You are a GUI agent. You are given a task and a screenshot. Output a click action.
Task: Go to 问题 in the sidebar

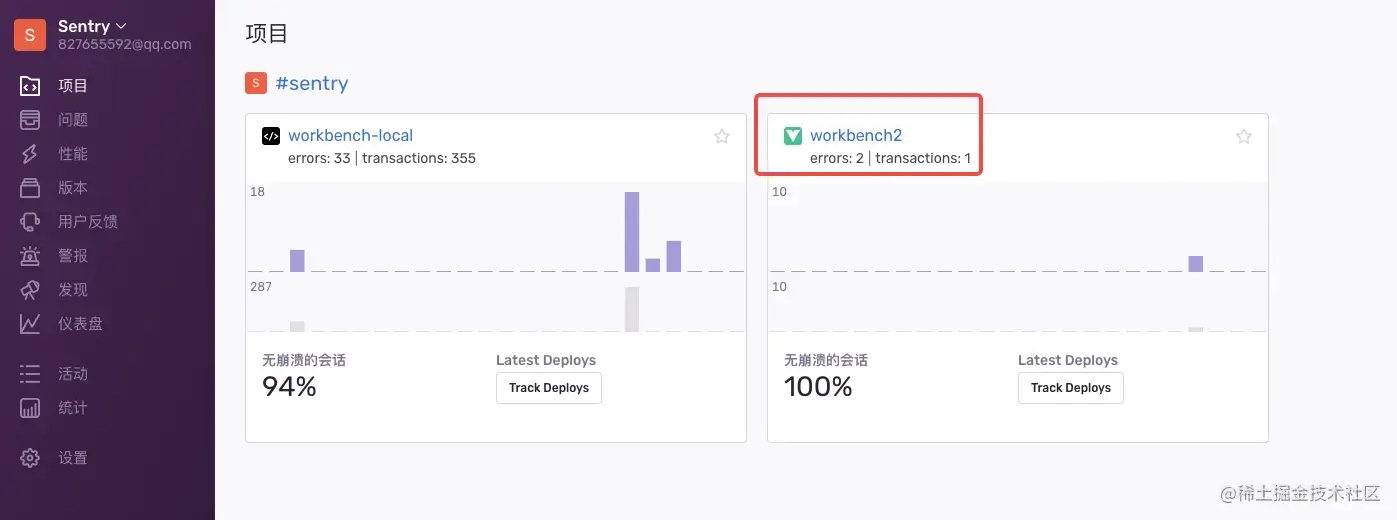click(73, 120)
